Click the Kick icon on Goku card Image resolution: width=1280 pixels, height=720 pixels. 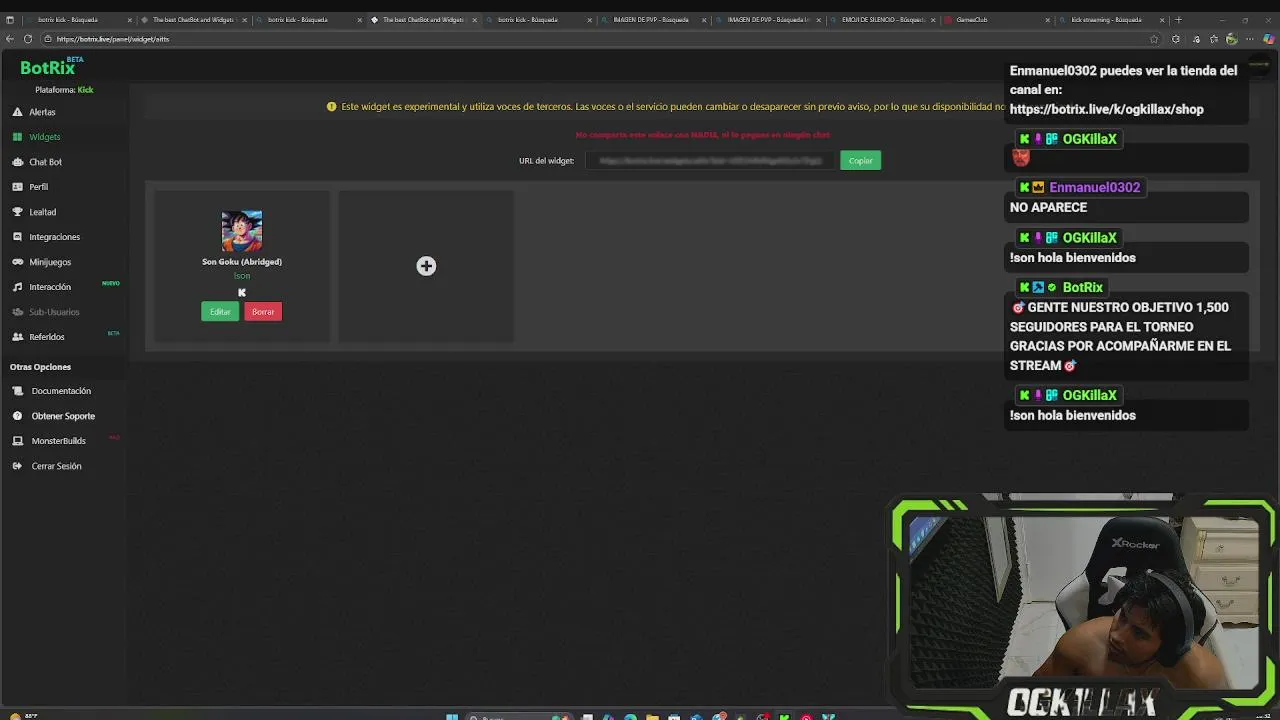point(242,293)
